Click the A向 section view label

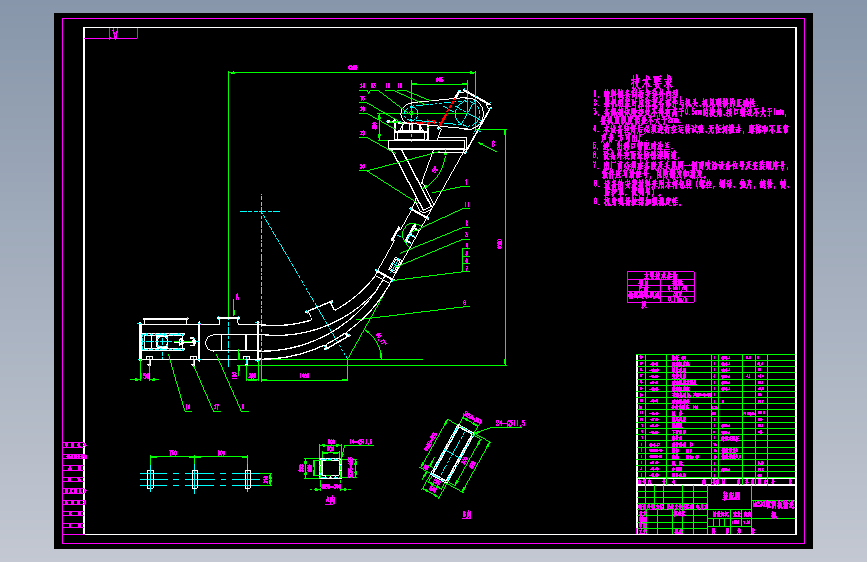tap(330, 500)
